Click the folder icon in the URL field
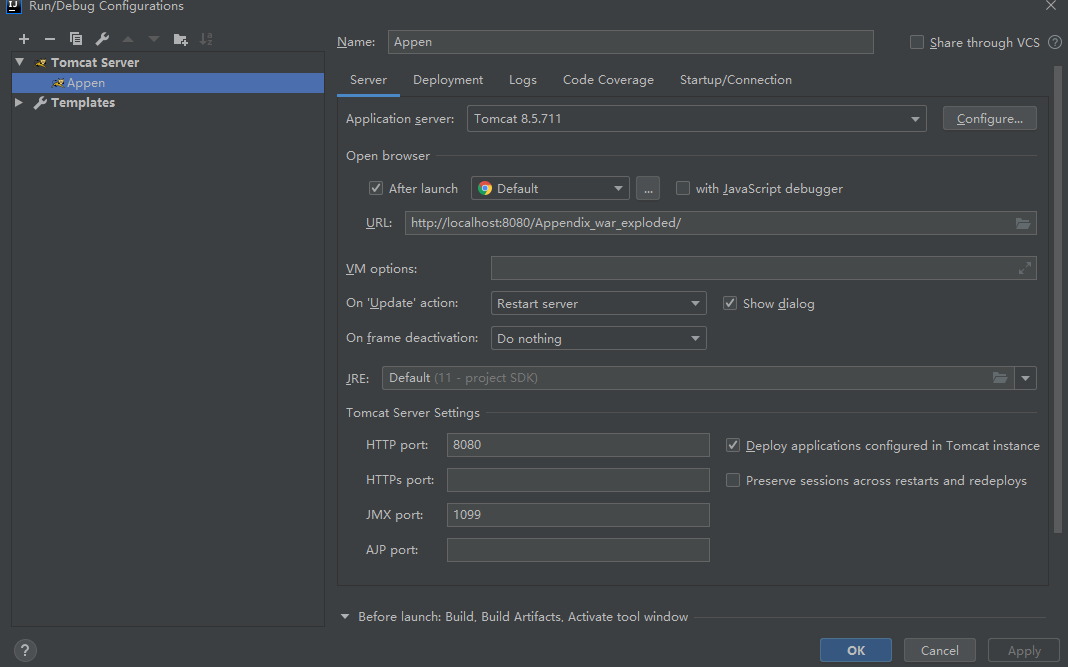 [x=1022, y=223]
